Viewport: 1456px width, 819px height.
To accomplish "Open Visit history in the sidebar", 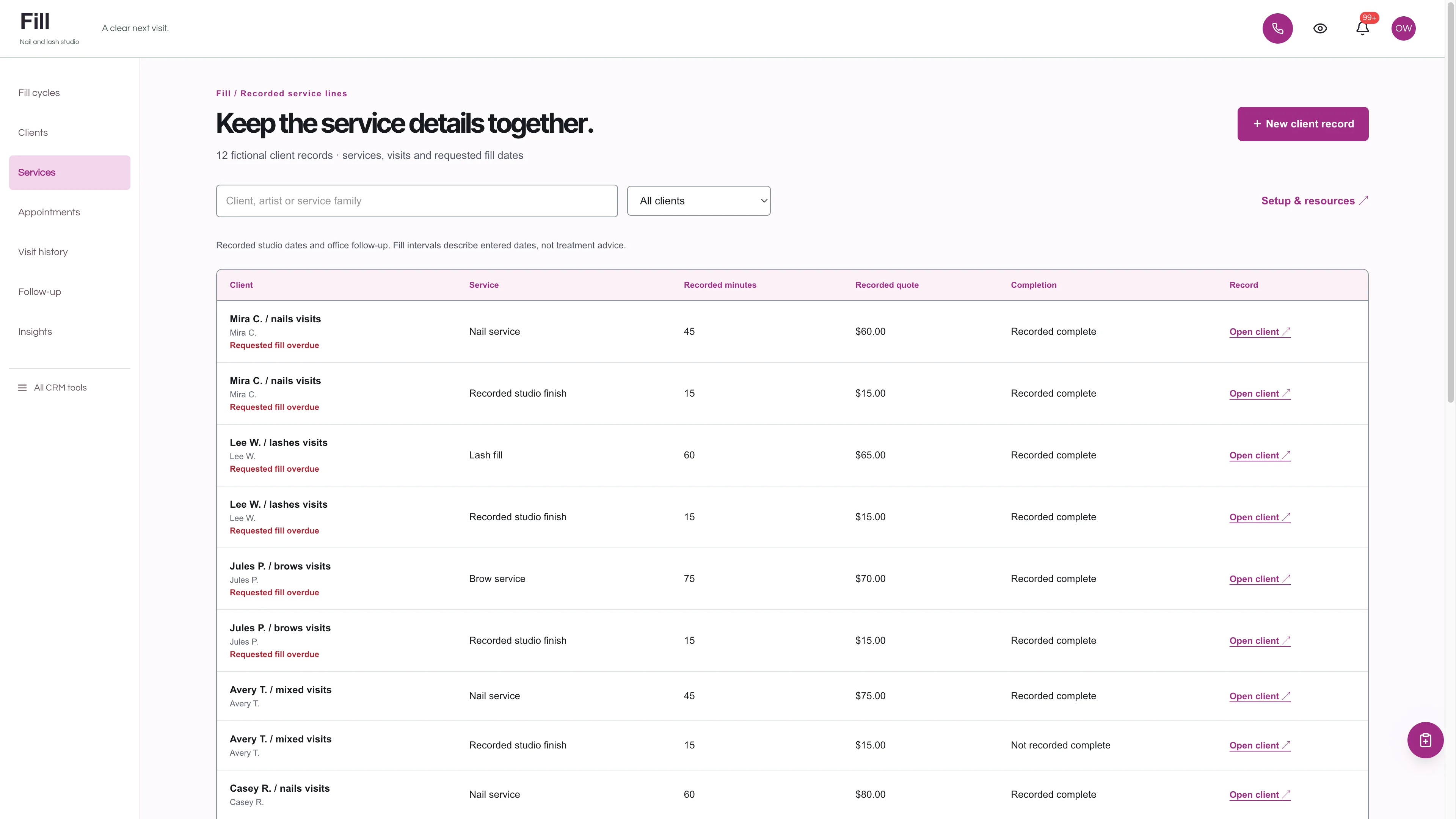I will pos(69,252).
